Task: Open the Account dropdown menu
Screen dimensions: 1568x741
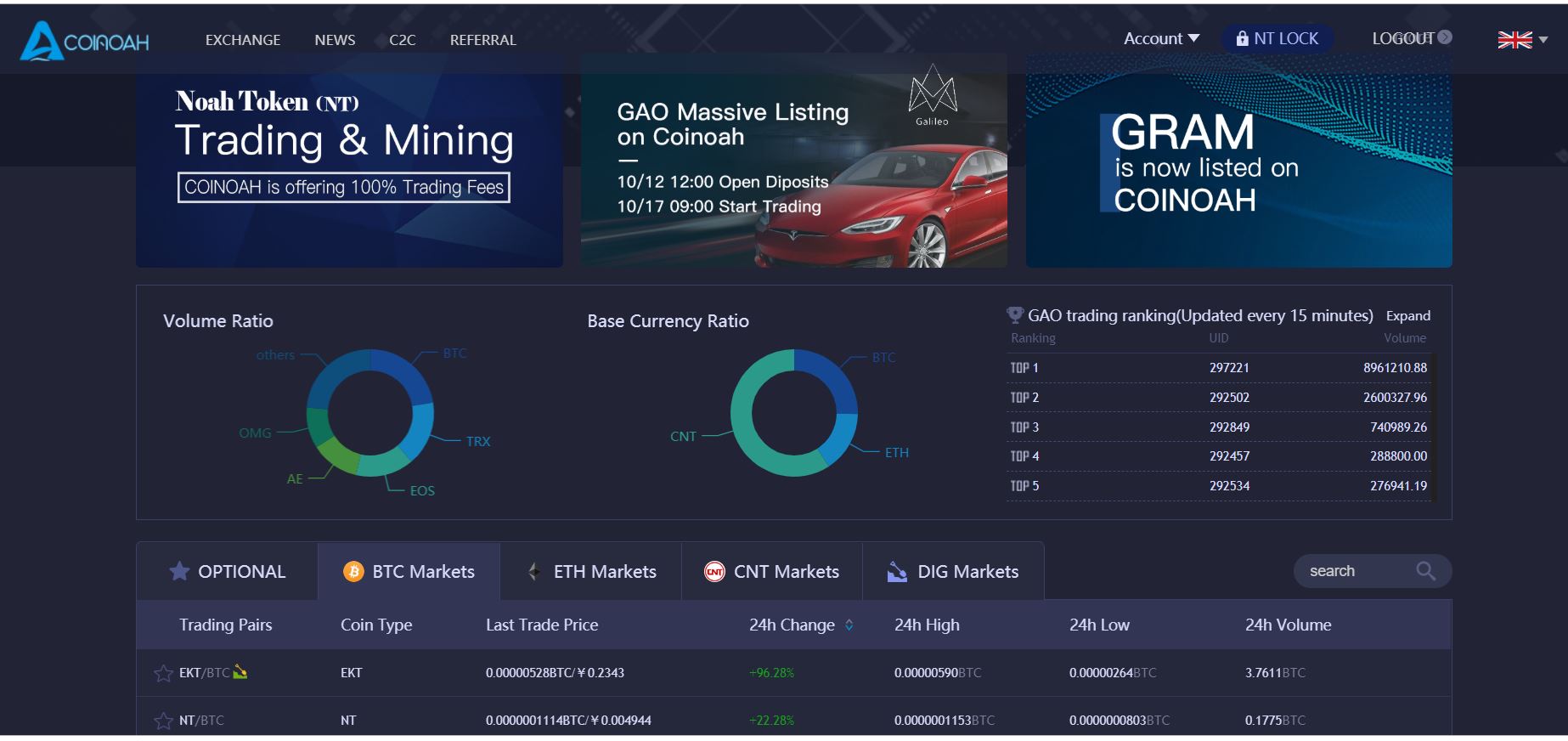Action: pyautogui.click(x=1161, y=38)
